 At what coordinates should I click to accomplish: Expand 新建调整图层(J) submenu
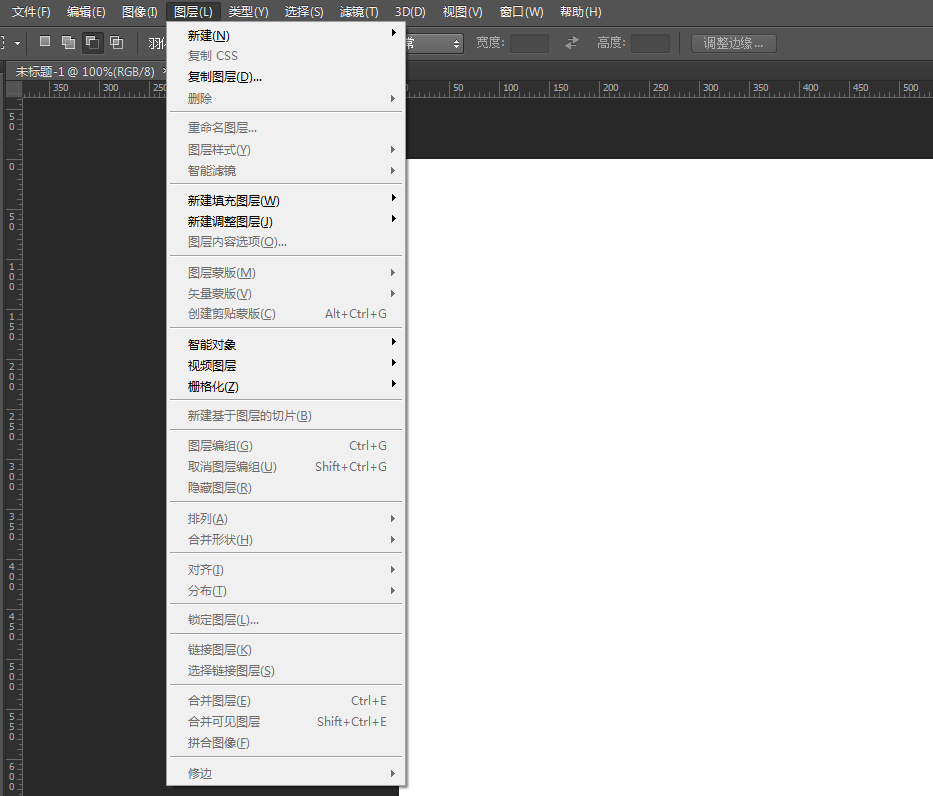point(286,221)
